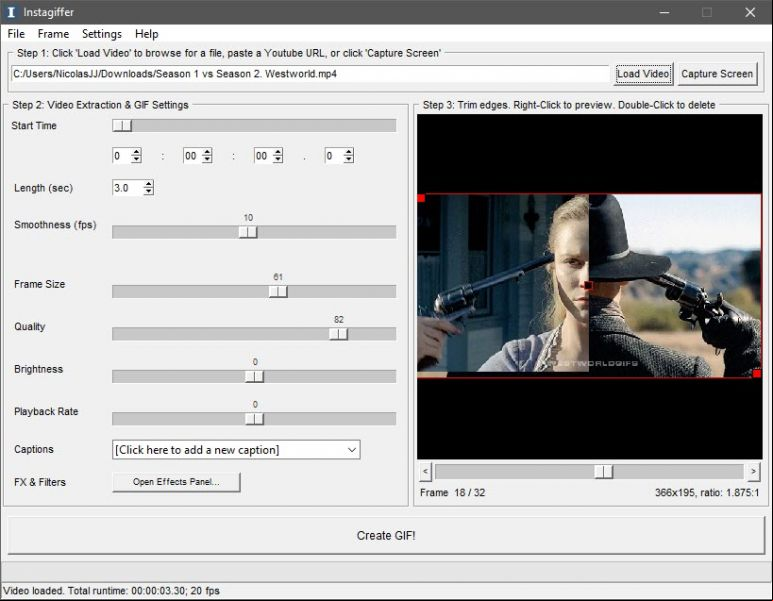The width and height of the screenshot is (773, 601).
Task: Click the 'Video loaded. Total runtime' status text
Action: click(111, 591)
